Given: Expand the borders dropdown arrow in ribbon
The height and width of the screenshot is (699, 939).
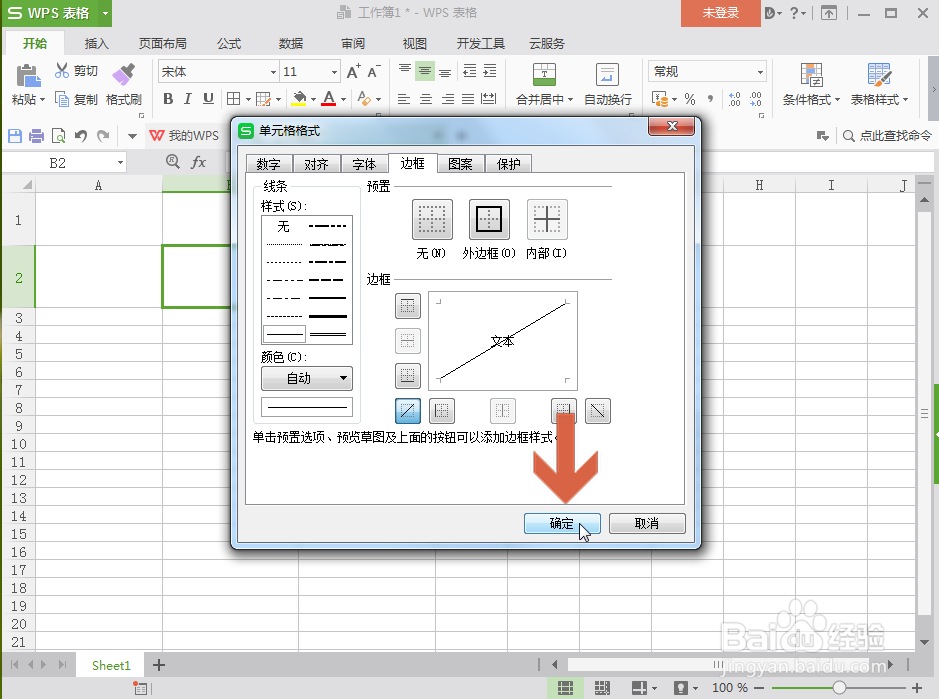Looking at the screenshot, I should (248, 99).
